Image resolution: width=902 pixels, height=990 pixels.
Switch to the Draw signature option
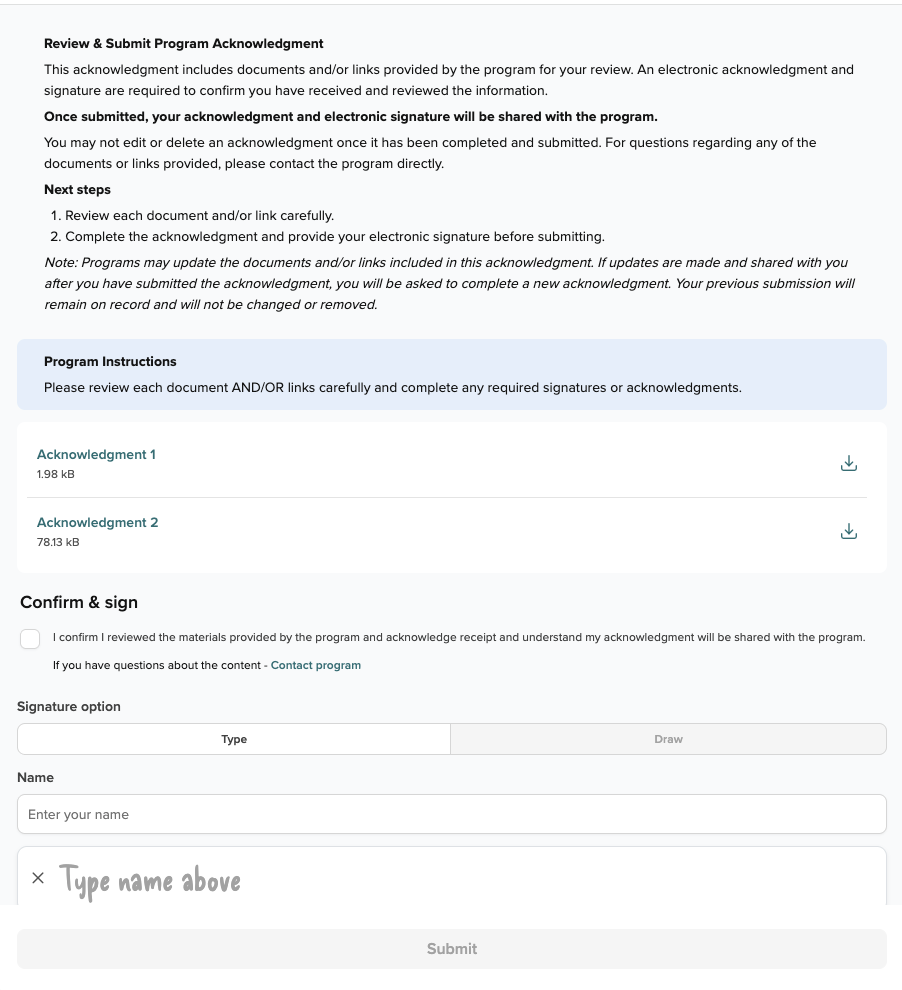[x=668, y=739]
